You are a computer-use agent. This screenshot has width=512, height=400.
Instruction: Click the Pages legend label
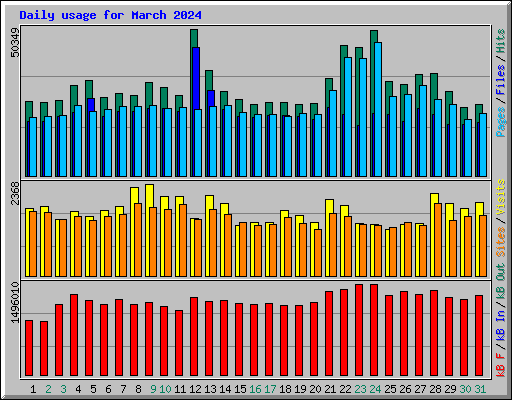pos(501,122)
